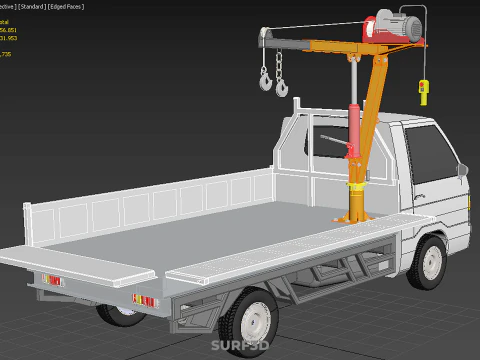Select the cable hook at boom tip

[x=266, y=78]
